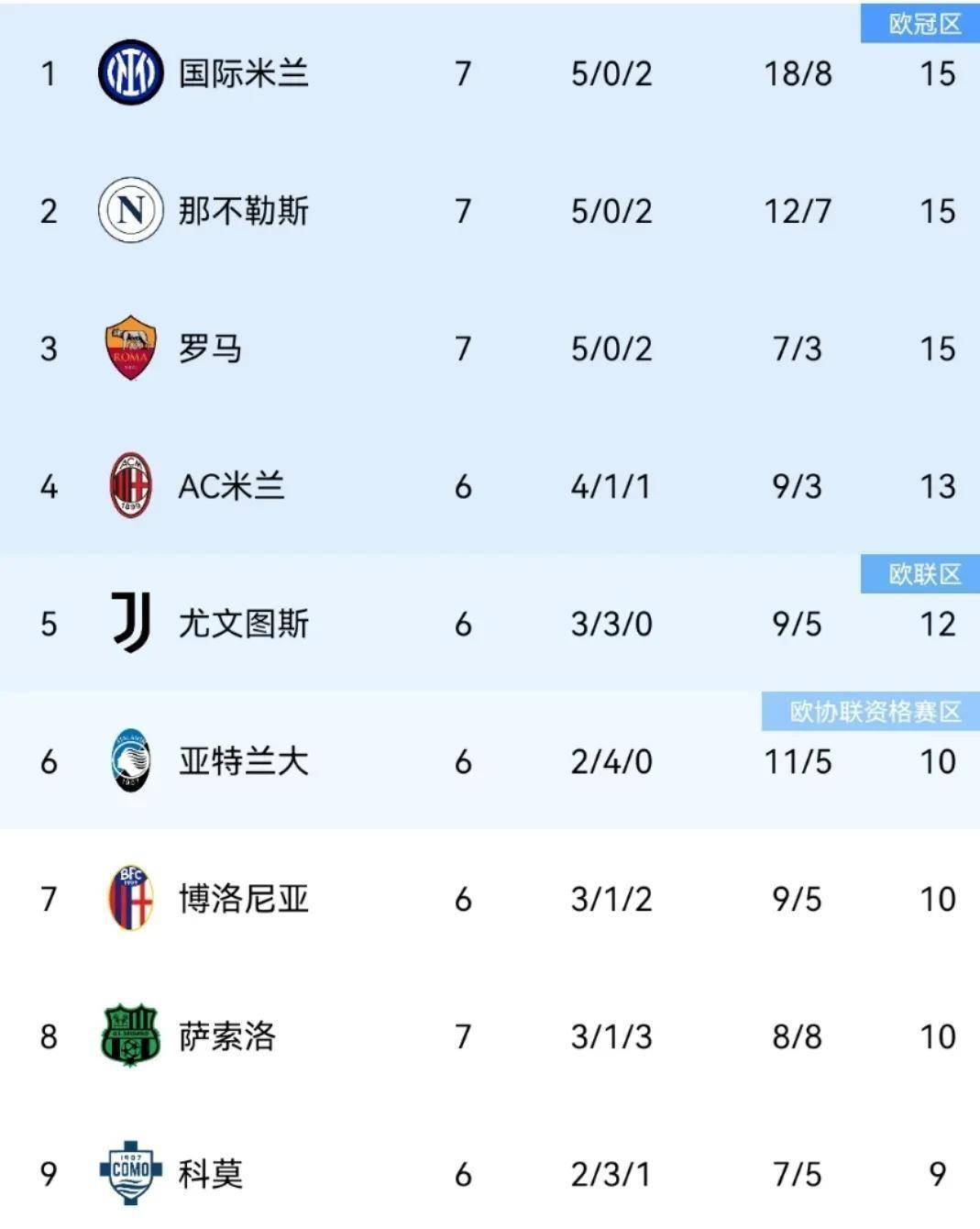Screen dimensions: 980x1229
Task: Click the AC Milan crest
Action: 130,485
